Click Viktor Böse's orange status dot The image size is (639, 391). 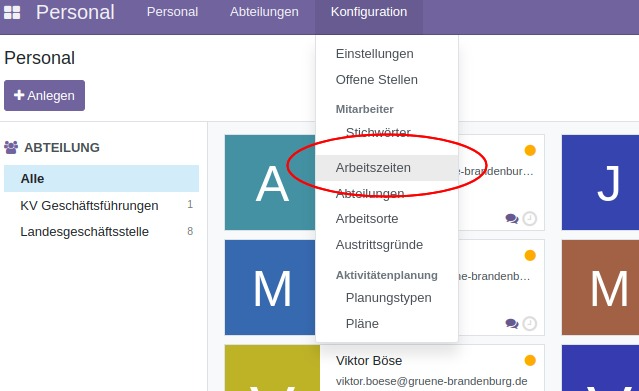[x=530, y=360]
